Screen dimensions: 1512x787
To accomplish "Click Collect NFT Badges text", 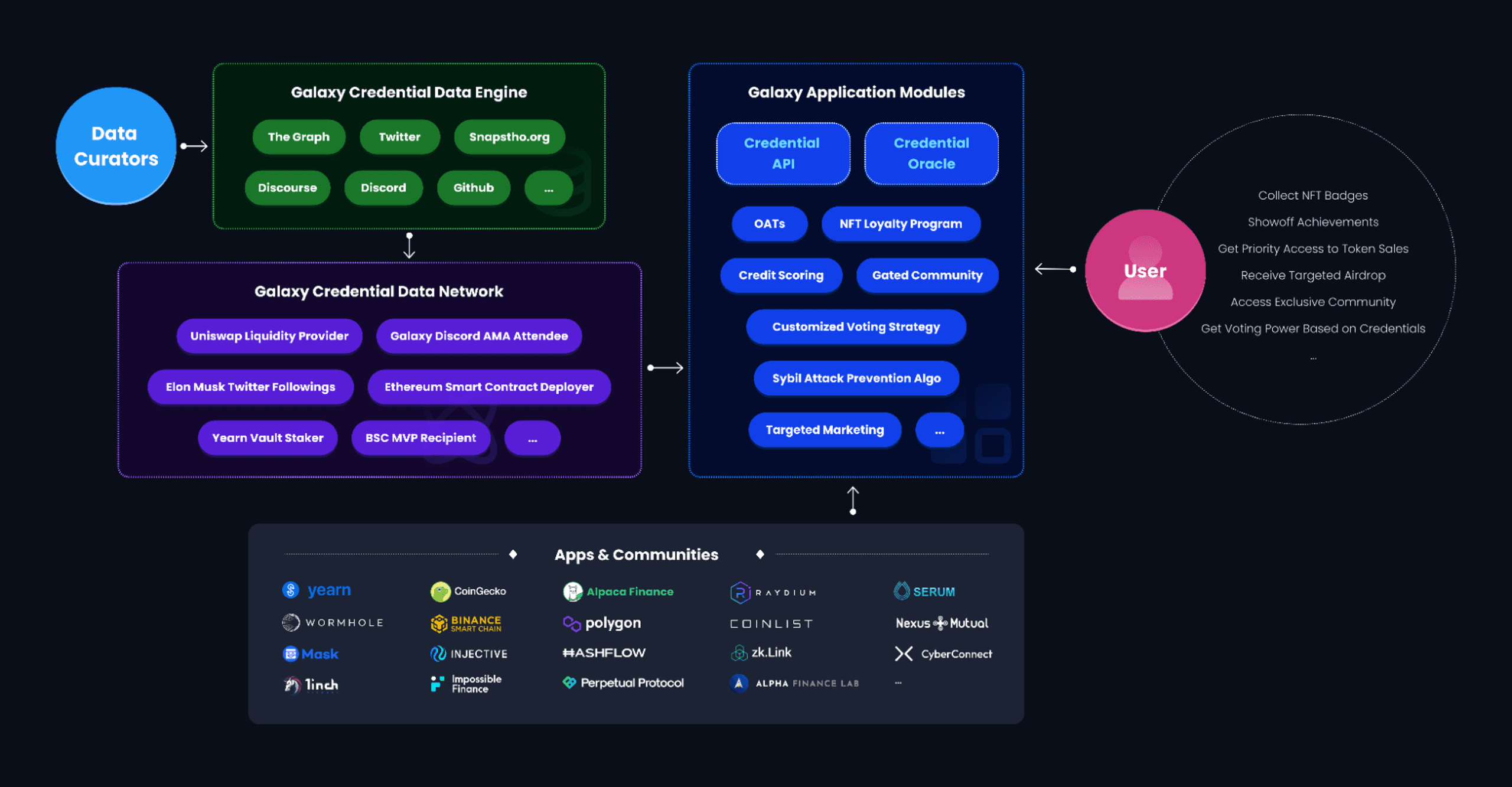I will click(1313, 195).
